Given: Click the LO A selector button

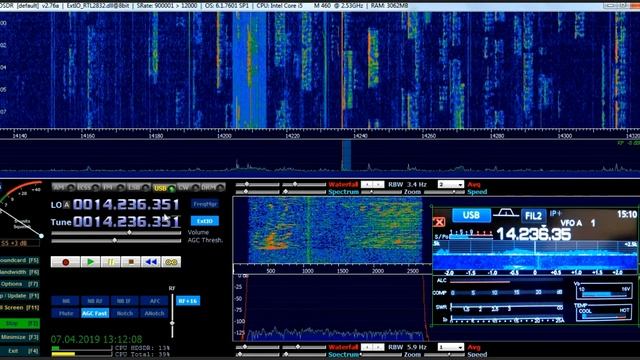Looking at the screenshot, I should coord(67,205).
